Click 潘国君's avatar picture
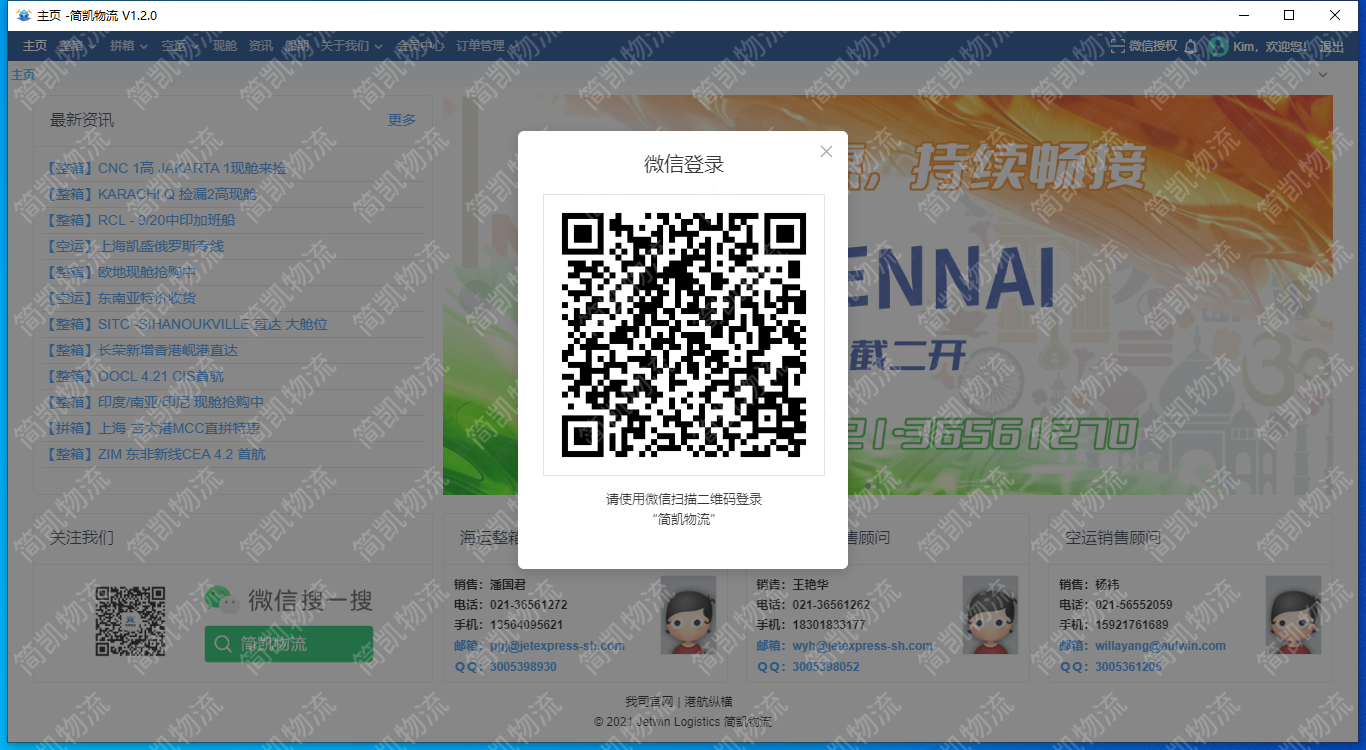This screenshot has height=750, width=1366. click(x=688, y=615)
